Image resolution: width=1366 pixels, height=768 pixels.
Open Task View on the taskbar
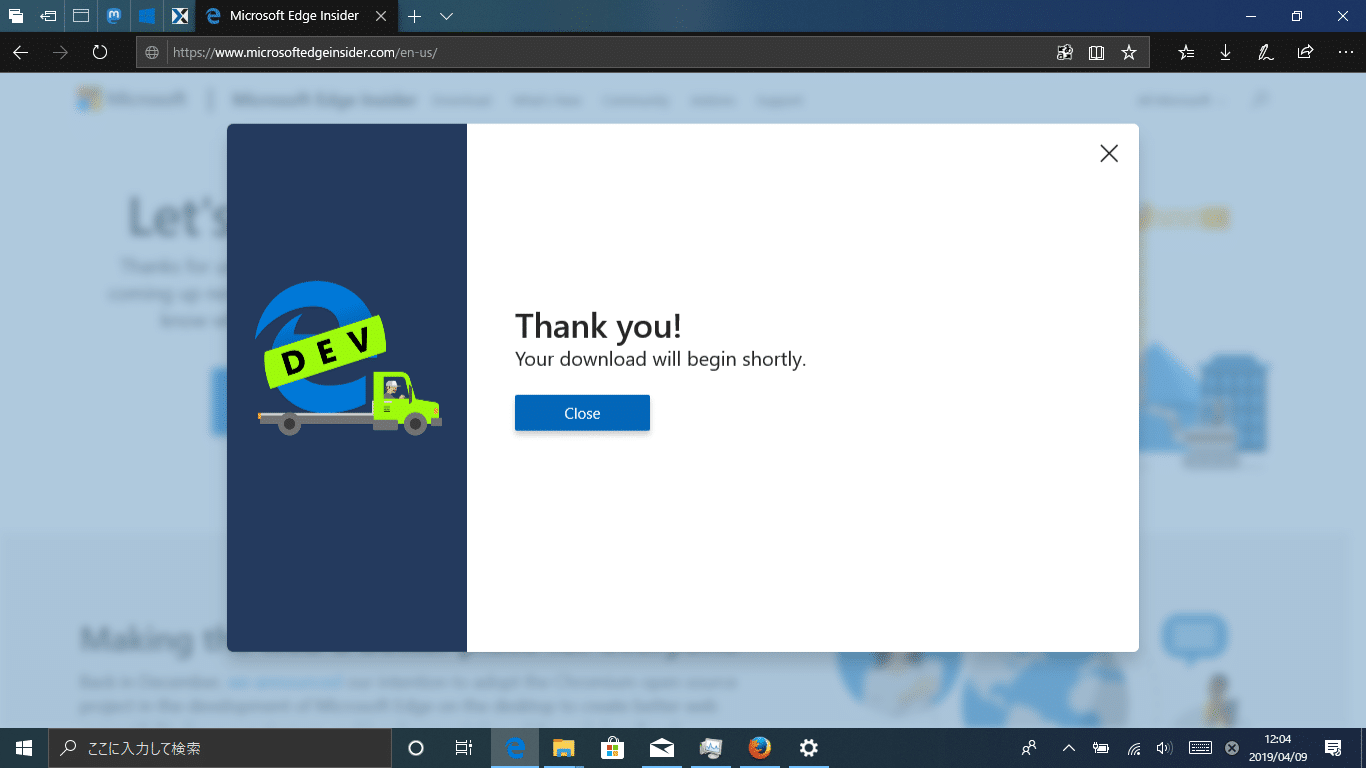tap(464, 748)
